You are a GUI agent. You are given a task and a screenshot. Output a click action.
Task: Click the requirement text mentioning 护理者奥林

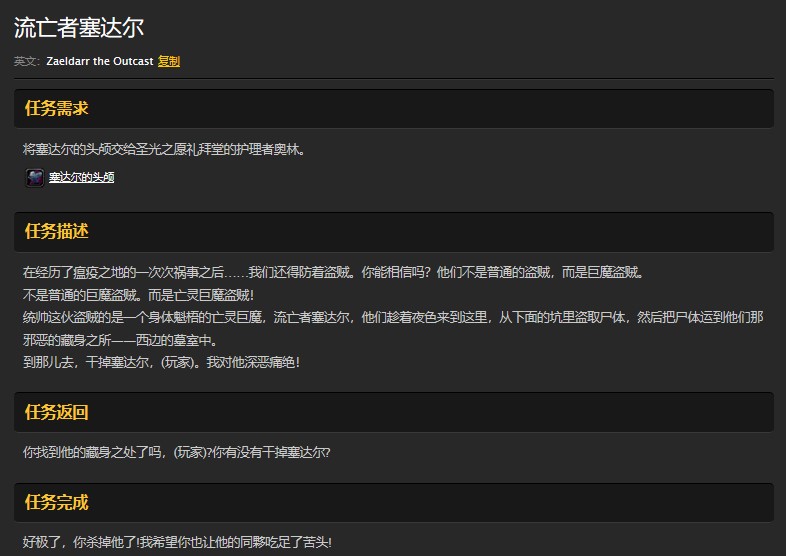[x=164, y=150]
